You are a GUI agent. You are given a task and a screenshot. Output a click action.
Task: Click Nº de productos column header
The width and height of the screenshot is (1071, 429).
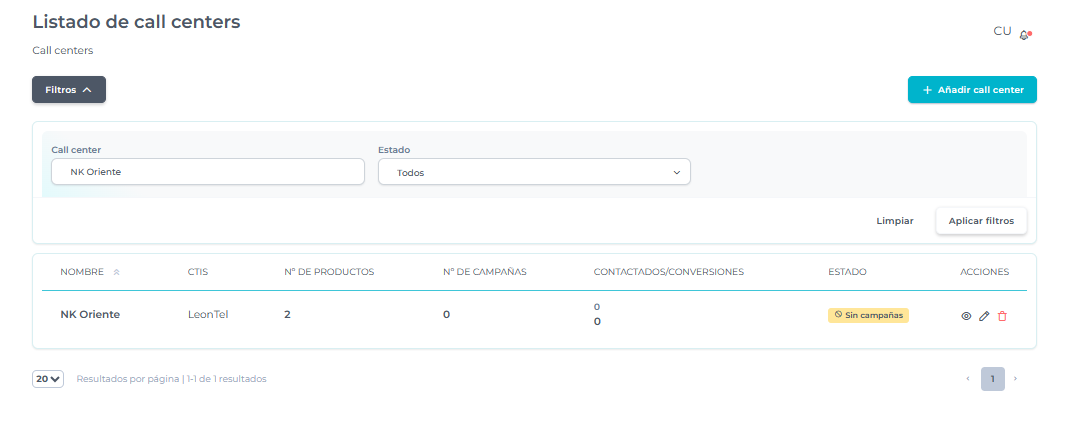[329, 272]
